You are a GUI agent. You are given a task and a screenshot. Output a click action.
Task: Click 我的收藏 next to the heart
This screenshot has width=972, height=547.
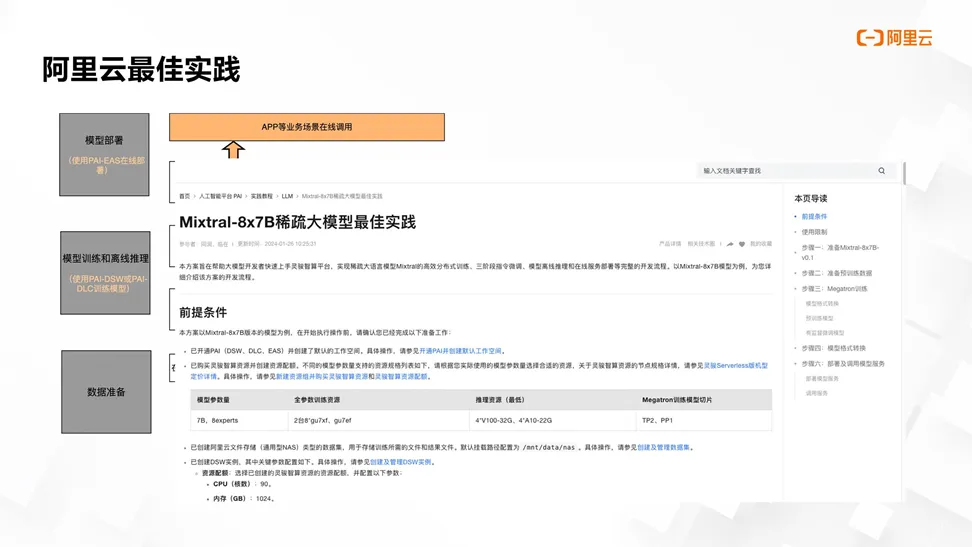(761, 244)
